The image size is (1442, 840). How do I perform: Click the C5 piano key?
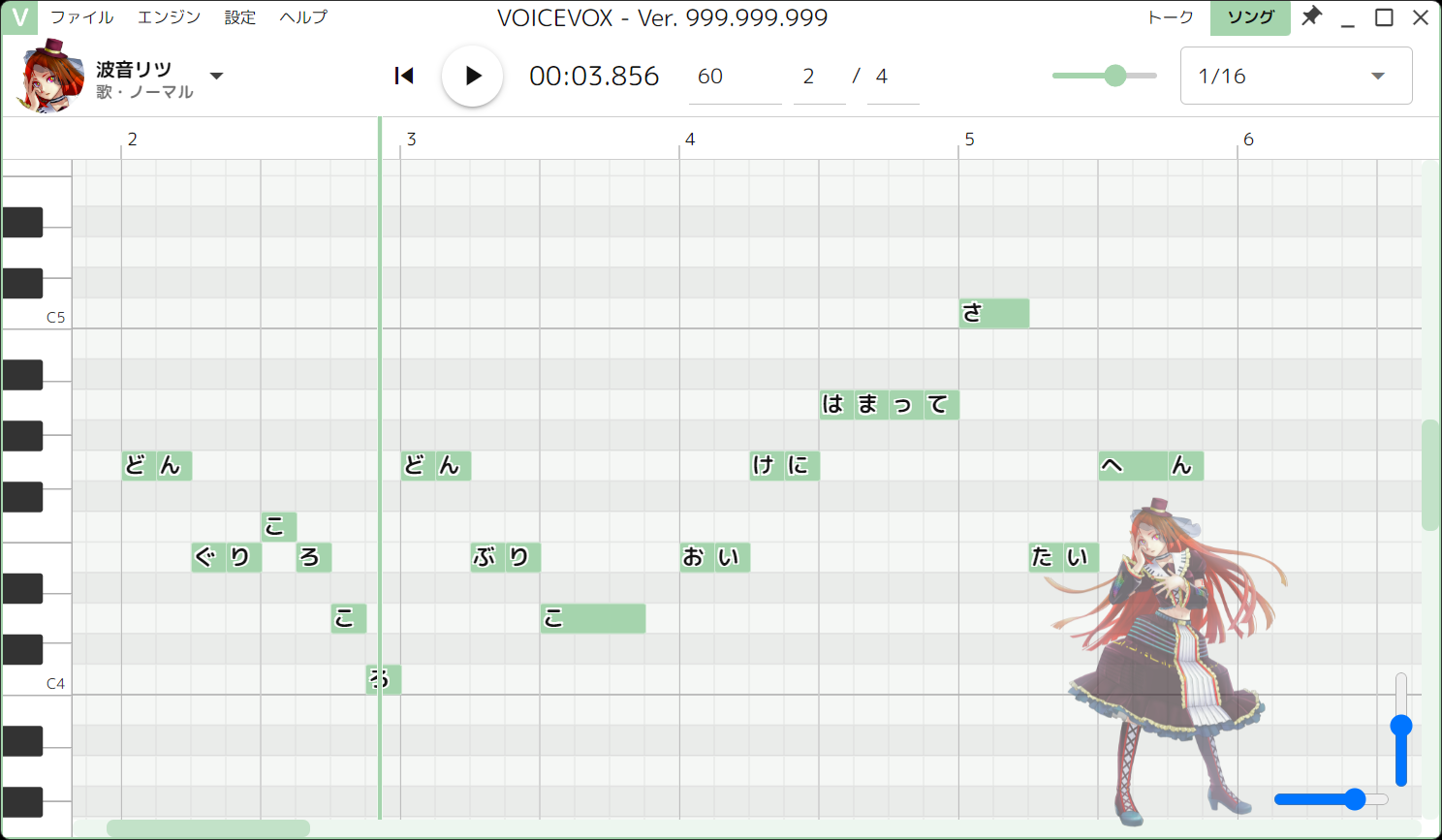tap(36, 314)
